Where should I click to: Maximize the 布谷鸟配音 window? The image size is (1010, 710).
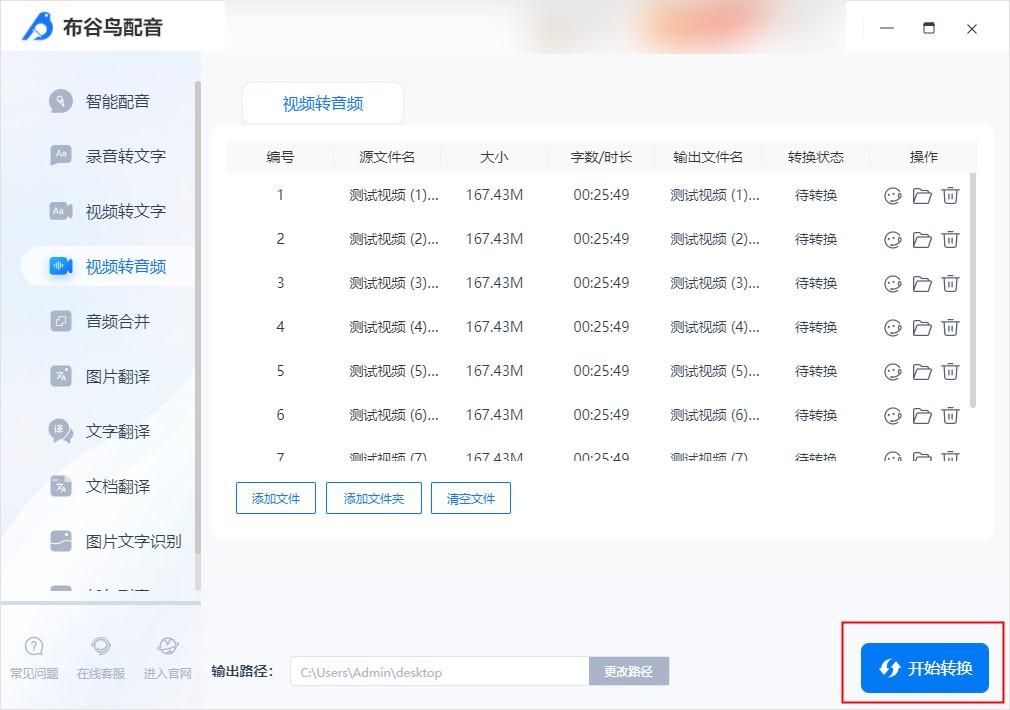929,28
